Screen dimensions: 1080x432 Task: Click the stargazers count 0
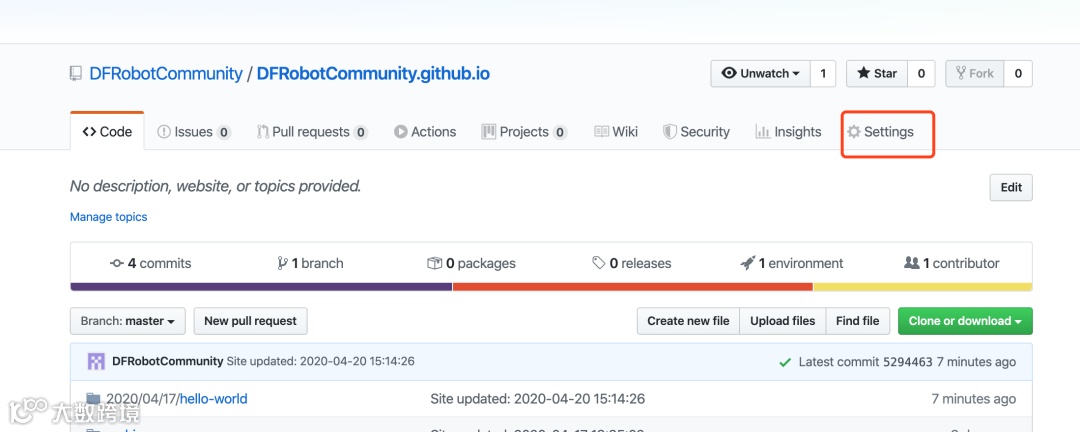(921, 74)
